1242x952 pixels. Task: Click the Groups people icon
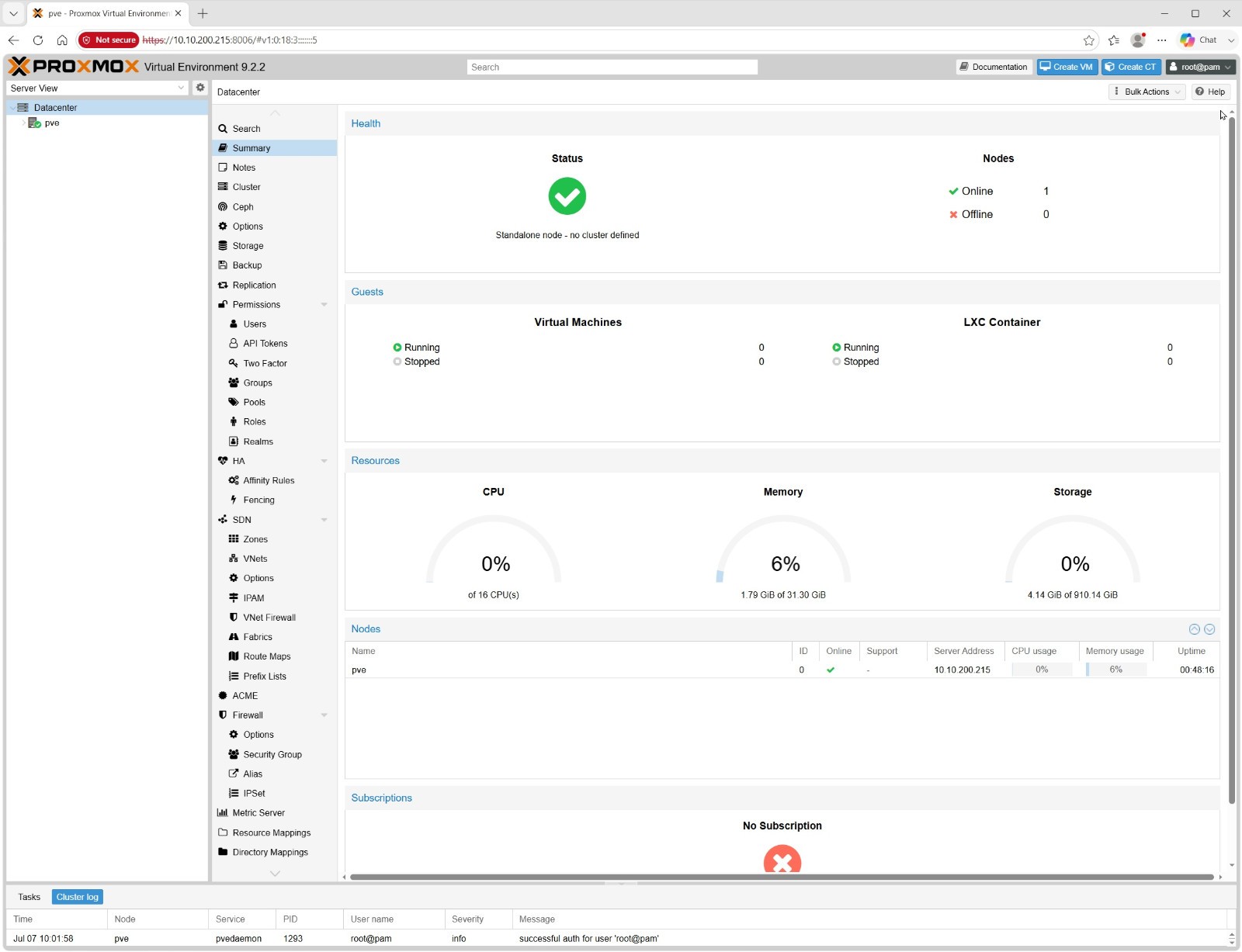pyautogui.click(x=234, y=383)
